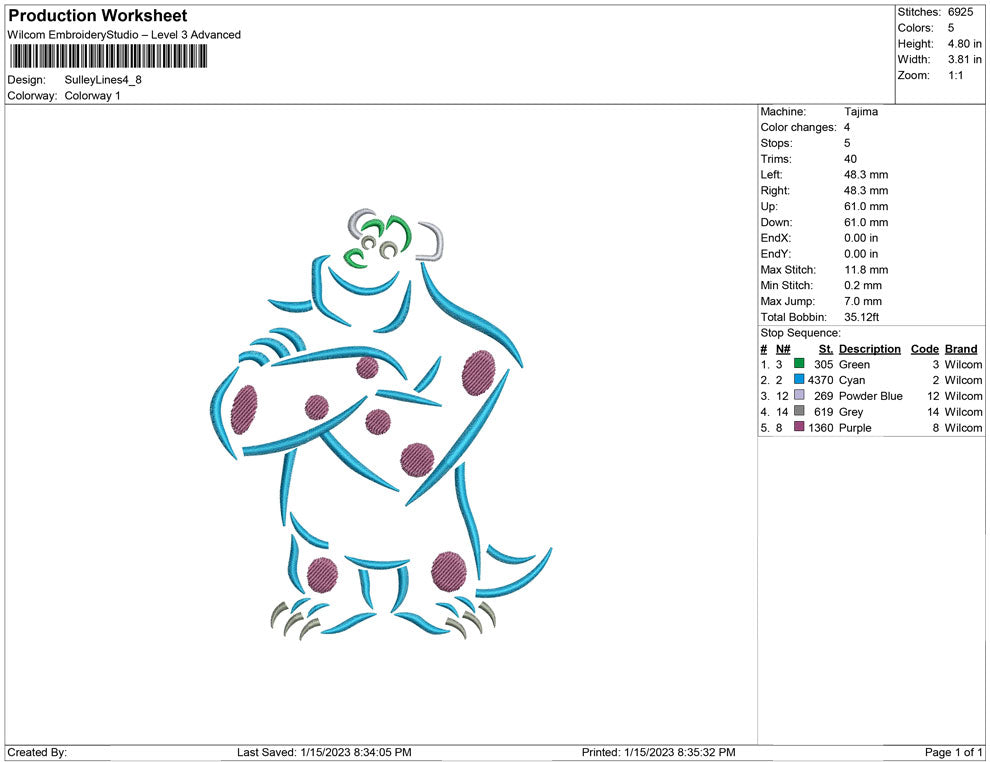Click the Last Saved timestamp
Image resolution: width=990 pixels, height=762 pixels.
323,752
